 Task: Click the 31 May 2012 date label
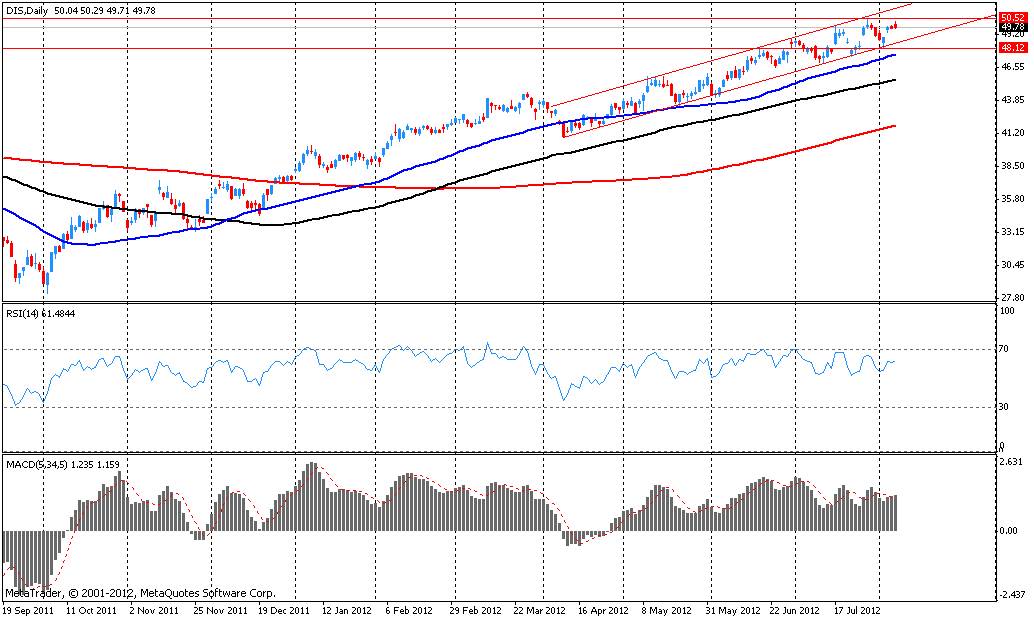(731, 610)
